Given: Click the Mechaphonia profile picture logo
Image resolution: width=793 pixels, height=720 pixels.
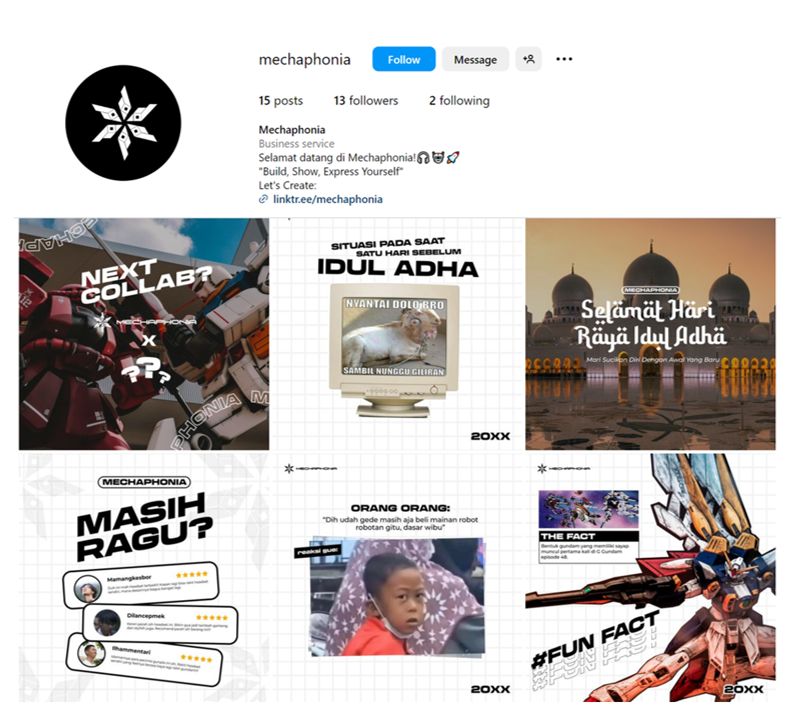Looking at the screenshot, I should tap(123, 123).
